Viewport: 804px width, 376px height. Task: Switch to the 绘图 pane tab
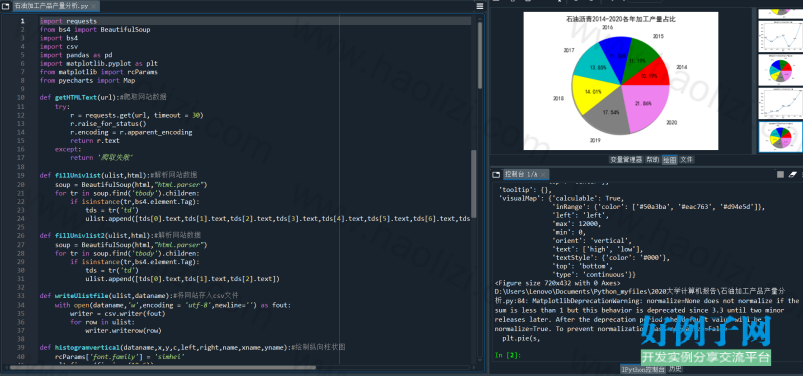tap(669, 160)
